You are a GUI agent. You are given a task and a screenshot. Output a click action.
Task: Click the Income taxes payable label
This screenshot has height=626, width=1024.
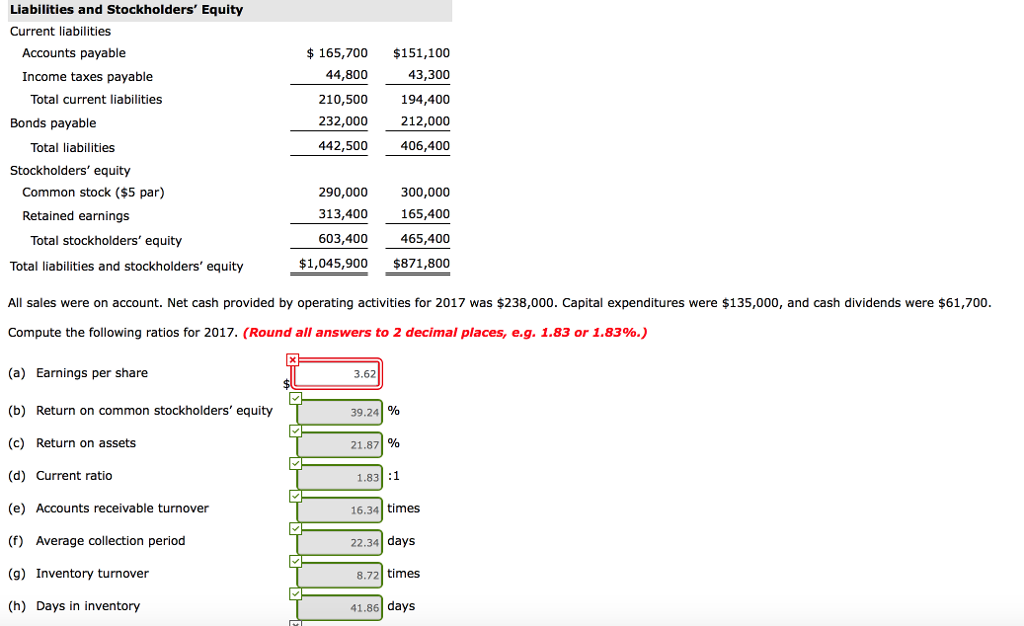[88, 76]
